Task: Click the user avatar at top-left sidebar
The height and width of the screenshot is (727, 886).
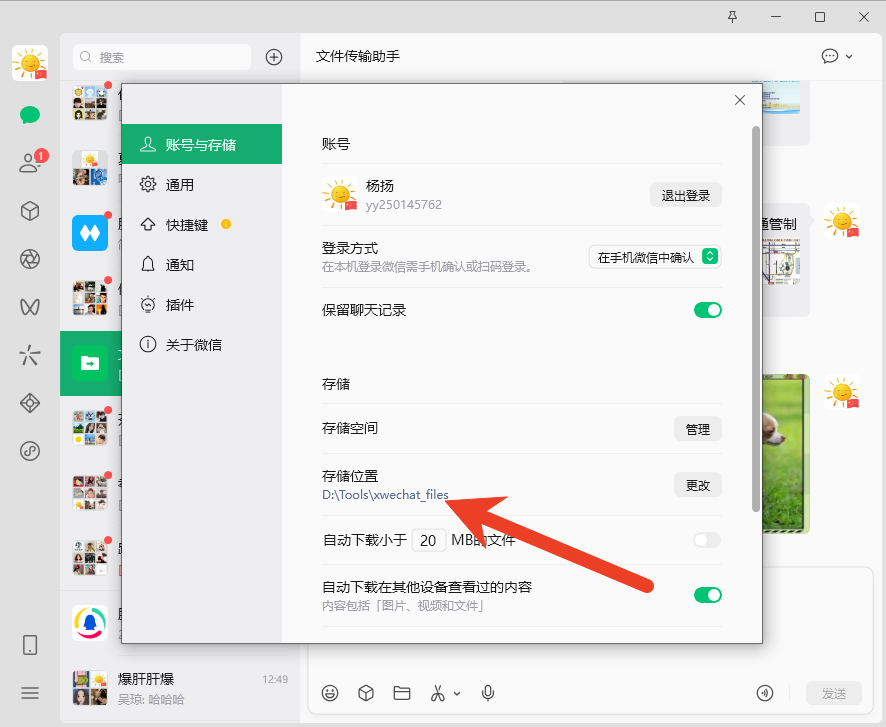Action: point(30,63)
